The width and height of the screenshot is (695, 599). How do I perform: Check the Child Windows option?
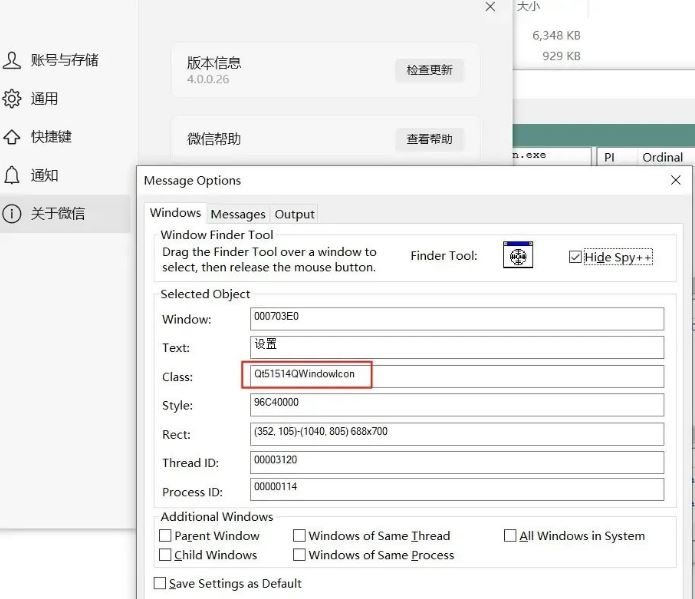[x=165, y=555]
